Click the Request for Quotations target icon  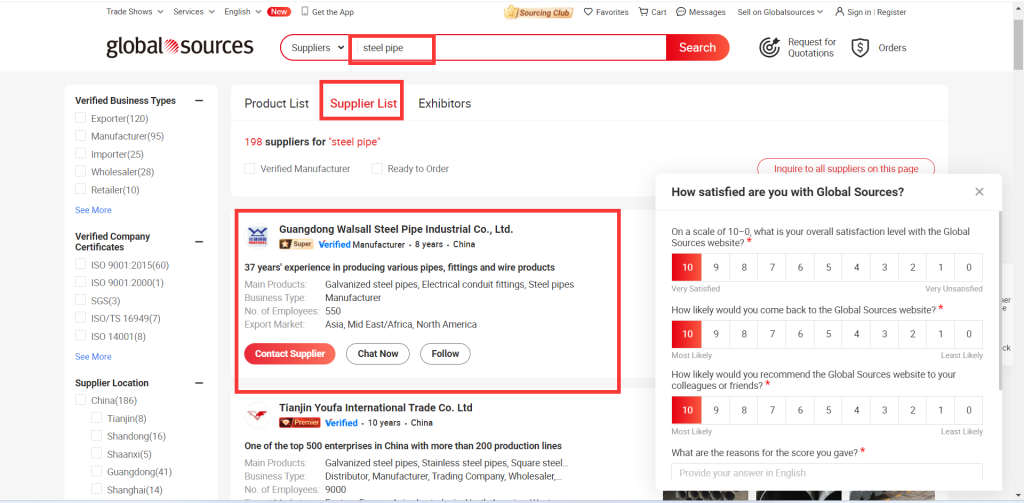click(x=769, y=47)
